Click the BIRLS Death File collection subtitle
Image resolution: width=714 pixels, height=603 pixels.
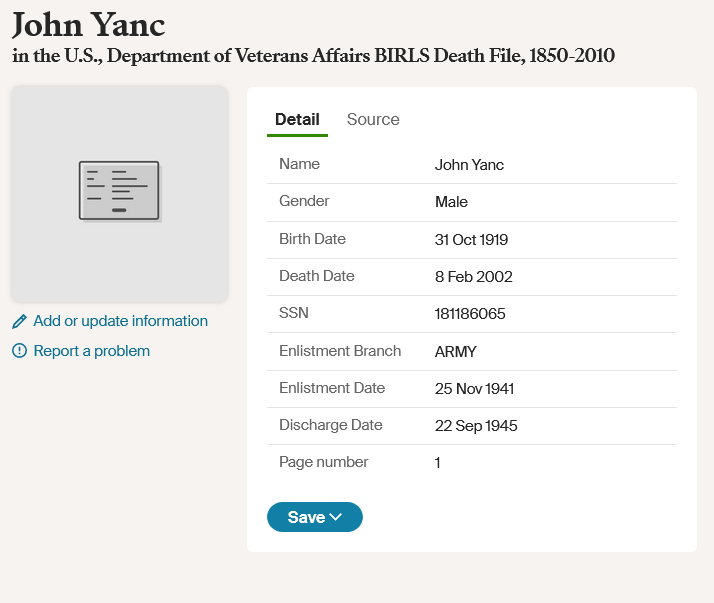coord(313,56)
